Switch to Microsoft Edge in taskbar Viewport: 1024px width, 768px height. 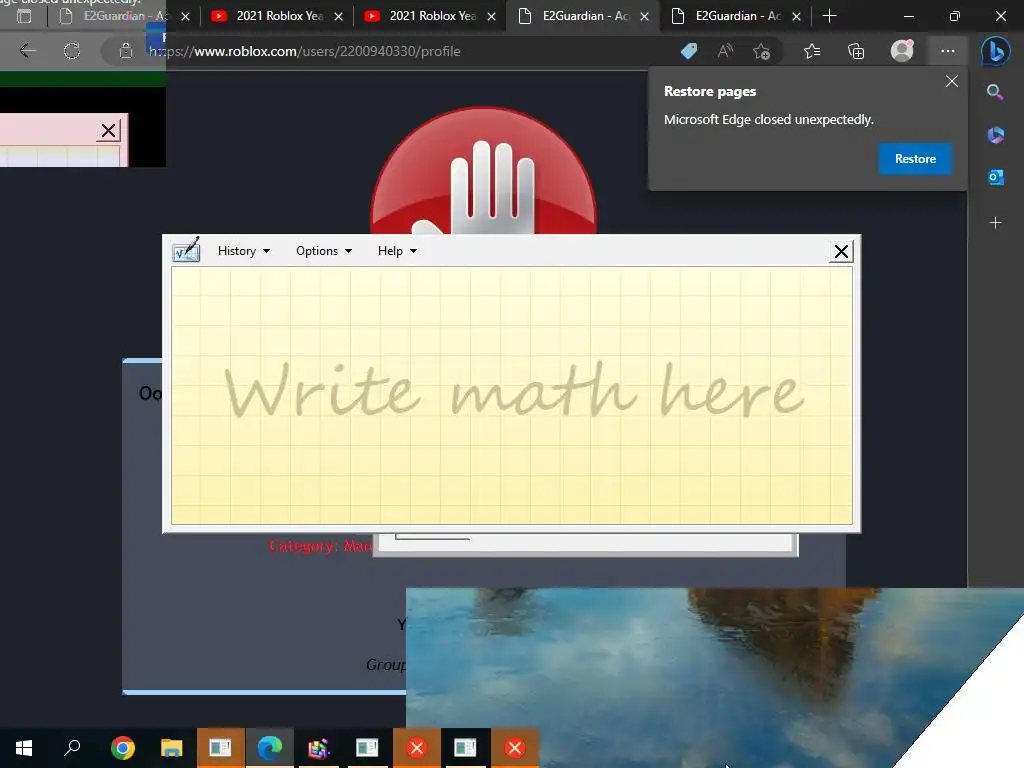coord(269,747)
